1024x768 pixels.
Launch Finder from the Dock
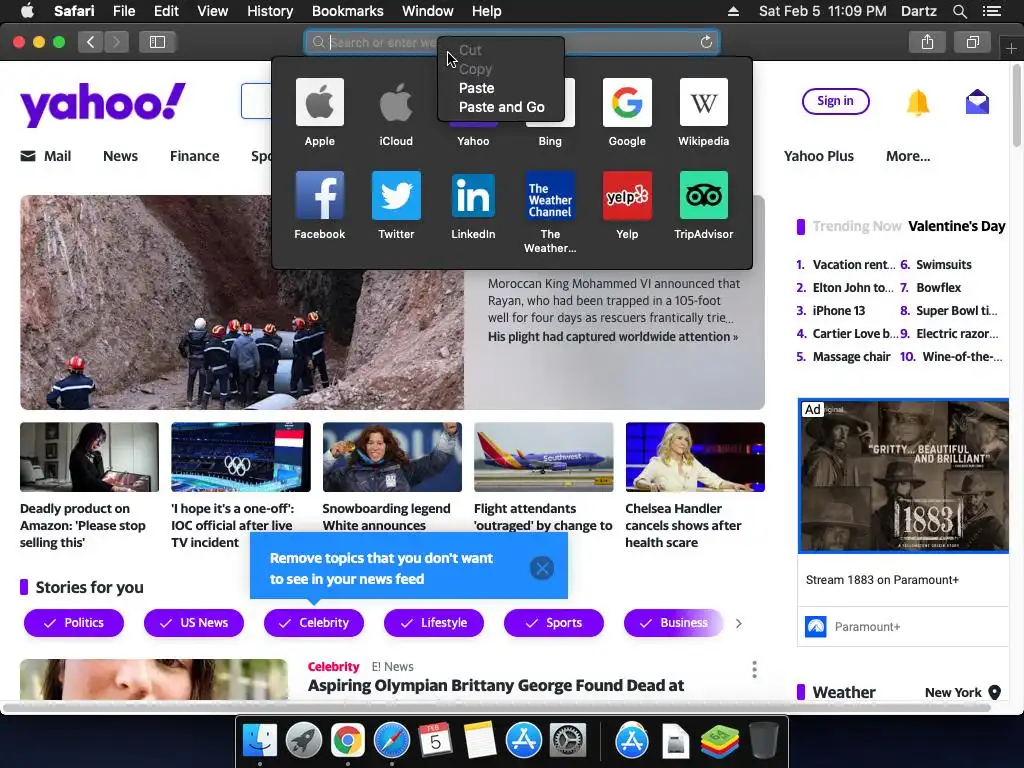(260, 741)
